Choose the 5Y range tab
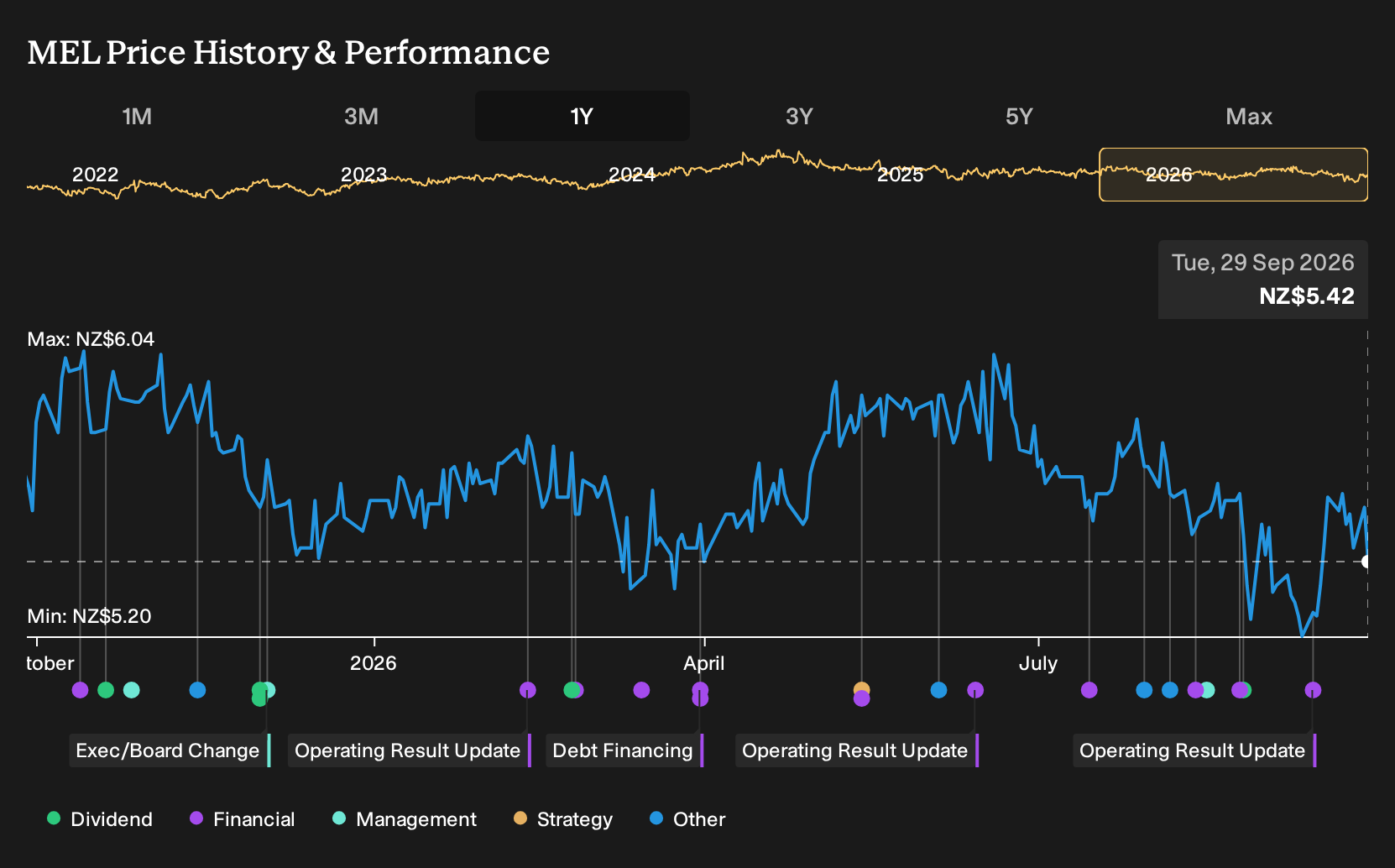Screen dimensions: 1395x868 coord(1019,116)
